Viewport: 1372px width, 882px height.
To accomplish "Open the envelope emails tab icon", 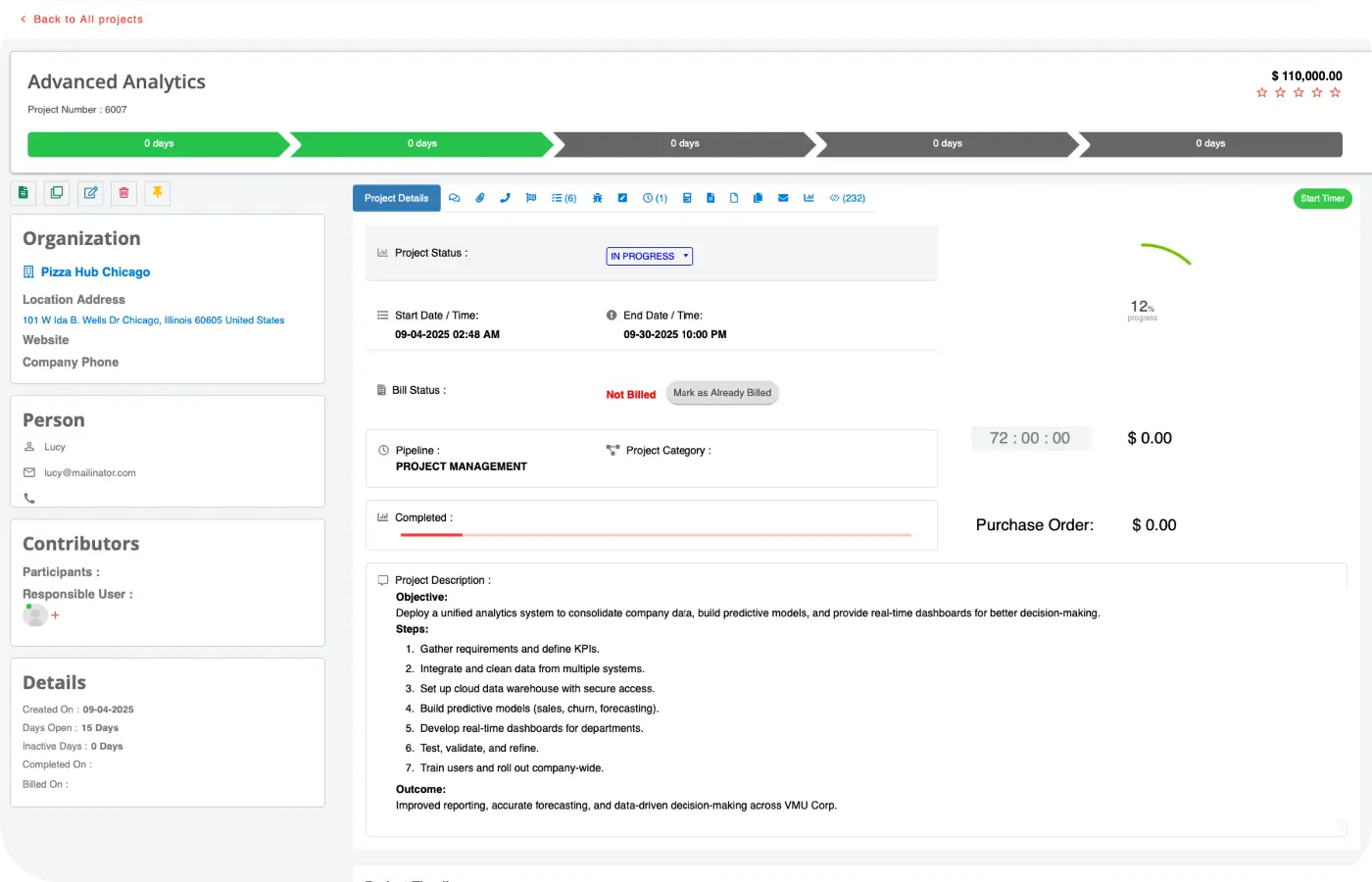I will (783, 198).
